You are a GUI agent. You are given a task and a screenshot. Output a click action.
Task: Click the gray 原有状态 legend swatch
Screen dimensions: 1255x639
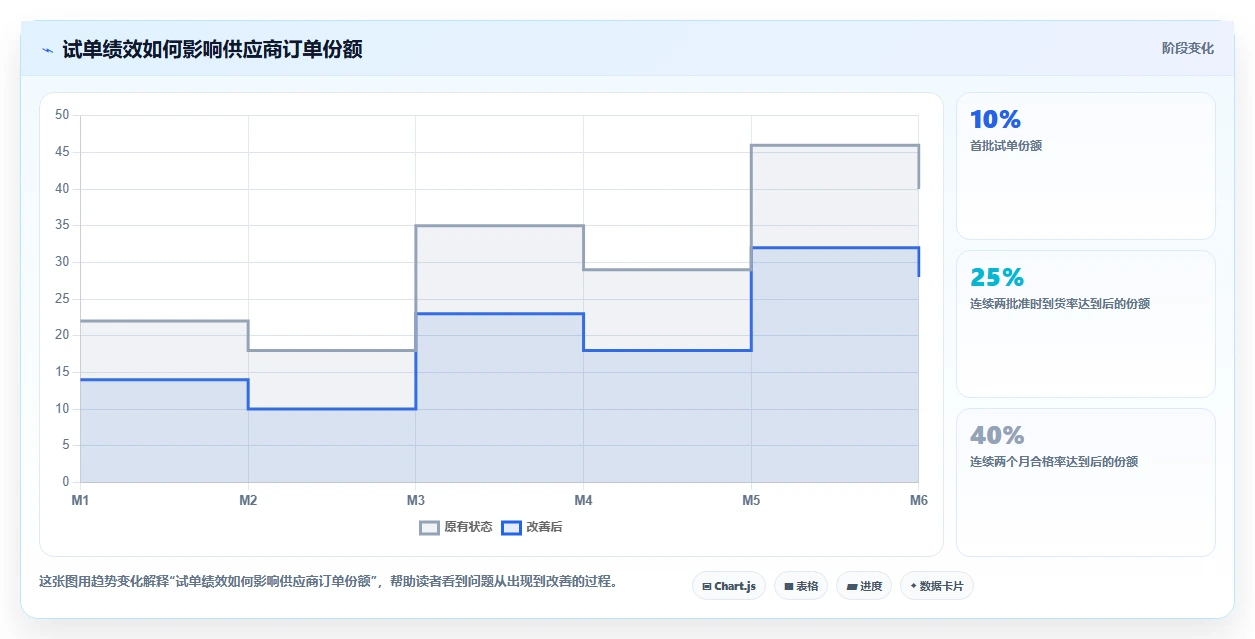click(429, 528)
